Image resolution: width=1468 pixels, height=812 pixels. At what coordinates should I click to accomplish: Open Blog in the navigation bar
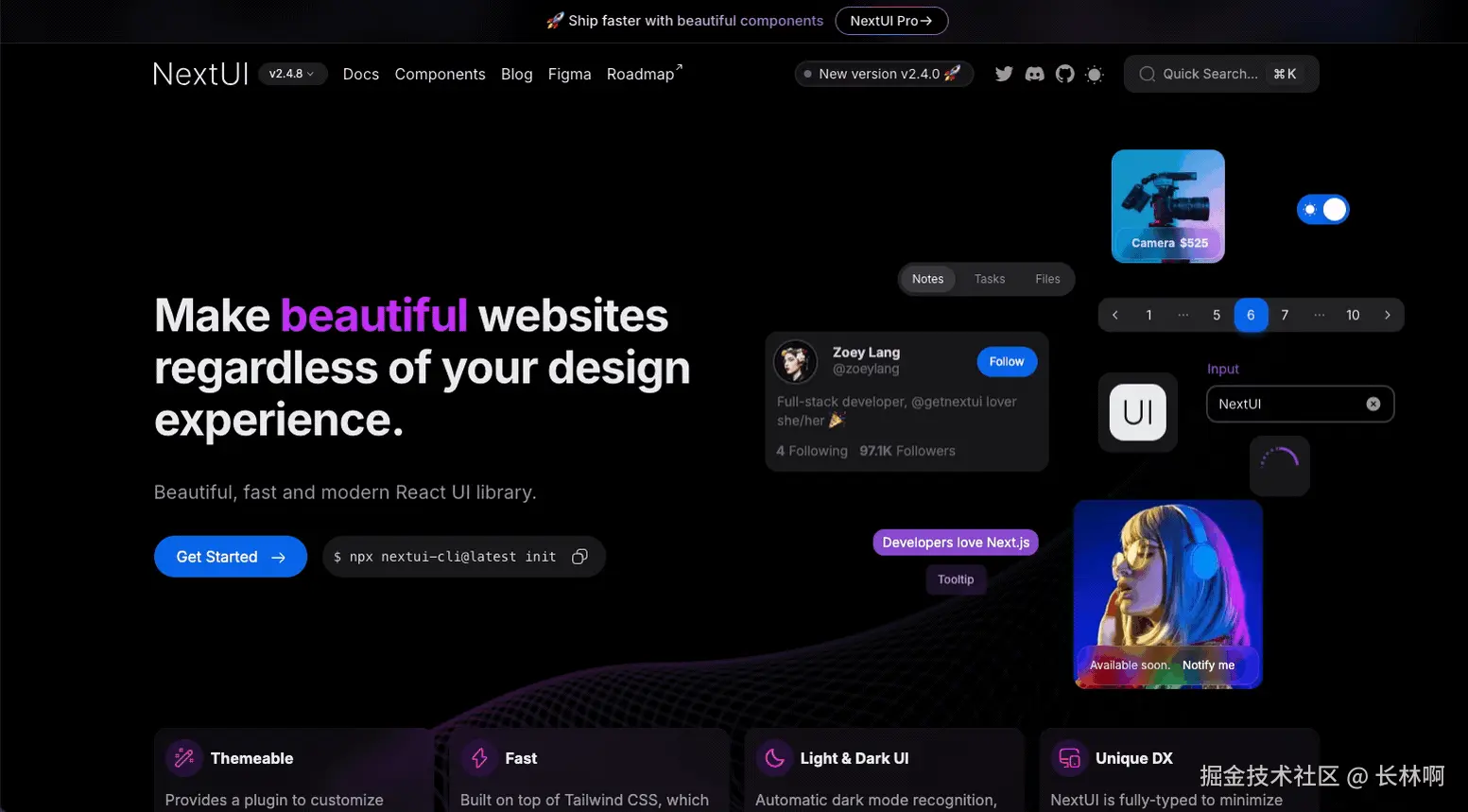click(x=517, y=74)
